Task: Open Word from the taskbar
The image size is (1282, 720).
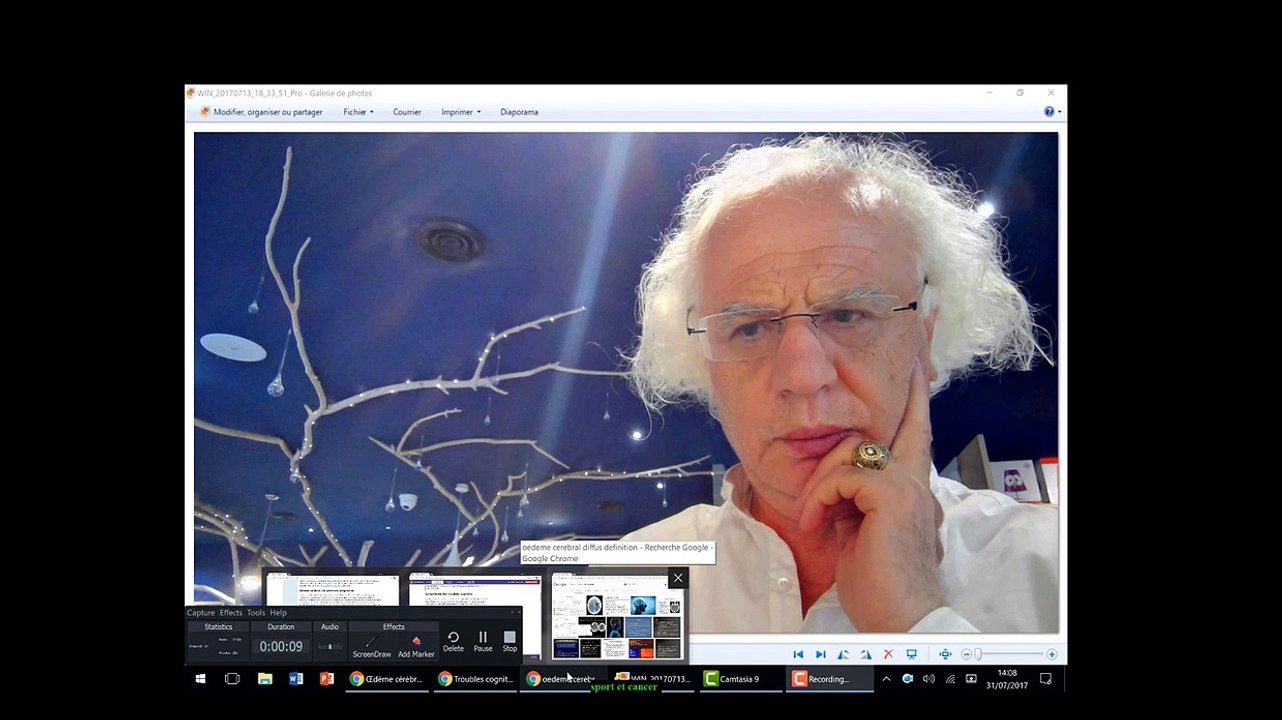Action: click(296, 679)
